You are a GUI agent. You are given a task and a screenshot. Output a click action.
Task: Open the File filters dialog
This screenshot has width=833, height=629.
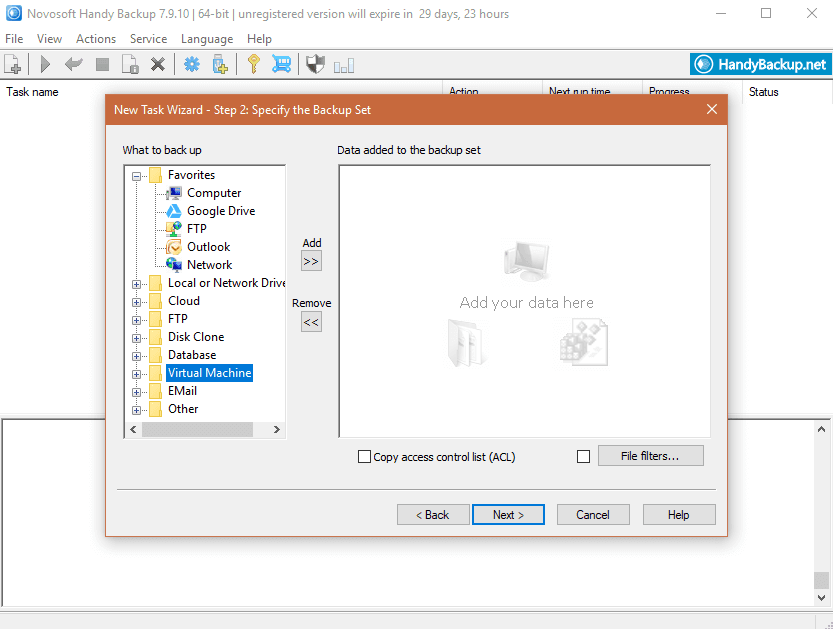pos(650,456)
